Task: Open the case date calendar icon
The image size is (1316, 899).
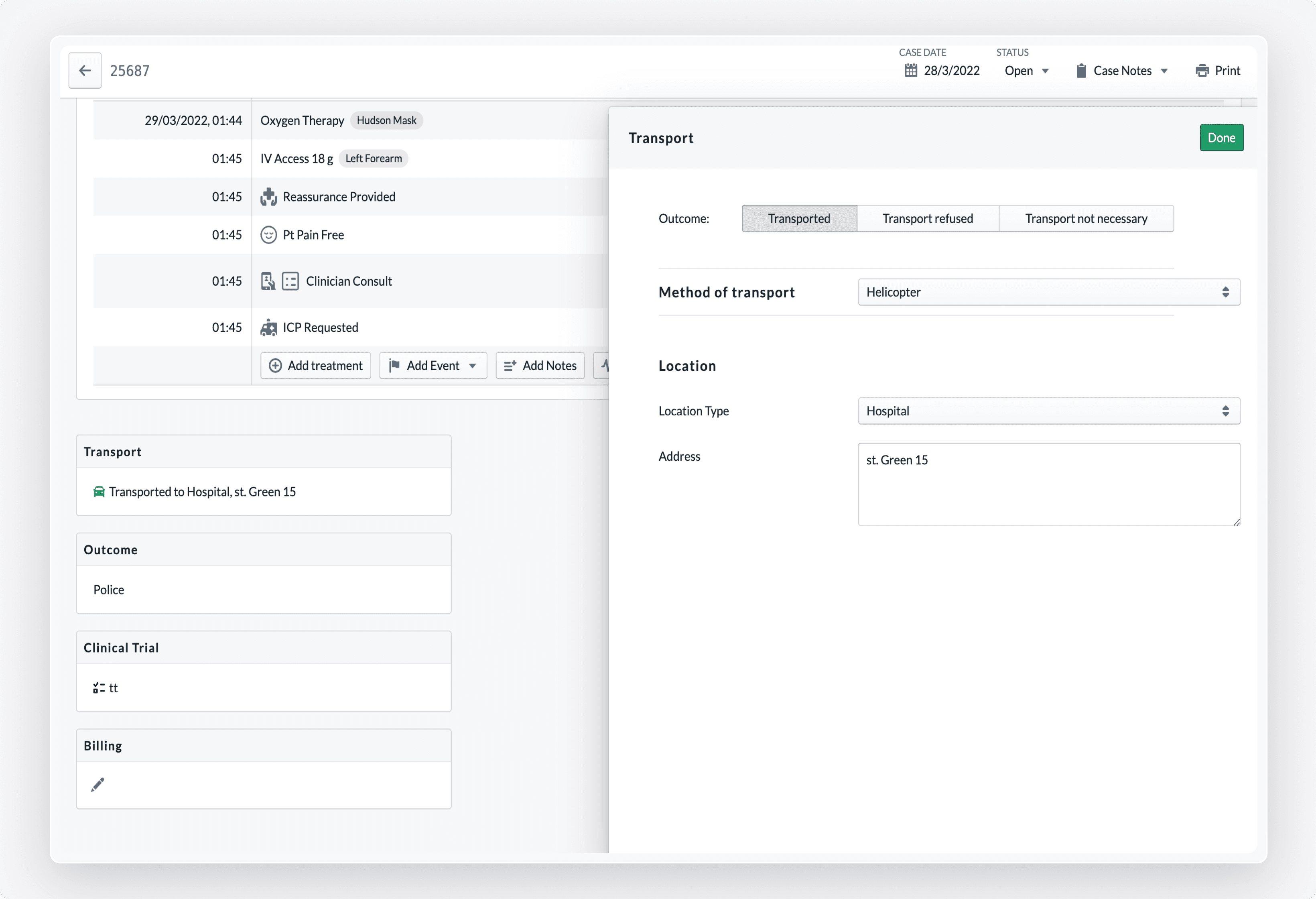Action: point(910,70)
